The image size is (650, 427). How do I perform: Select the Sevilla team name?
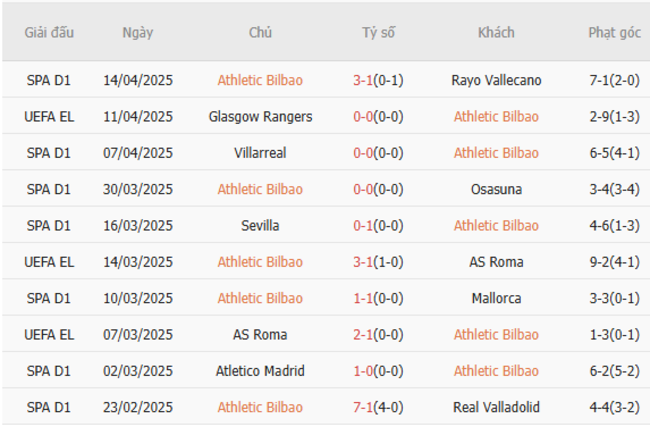coord(260,226)
